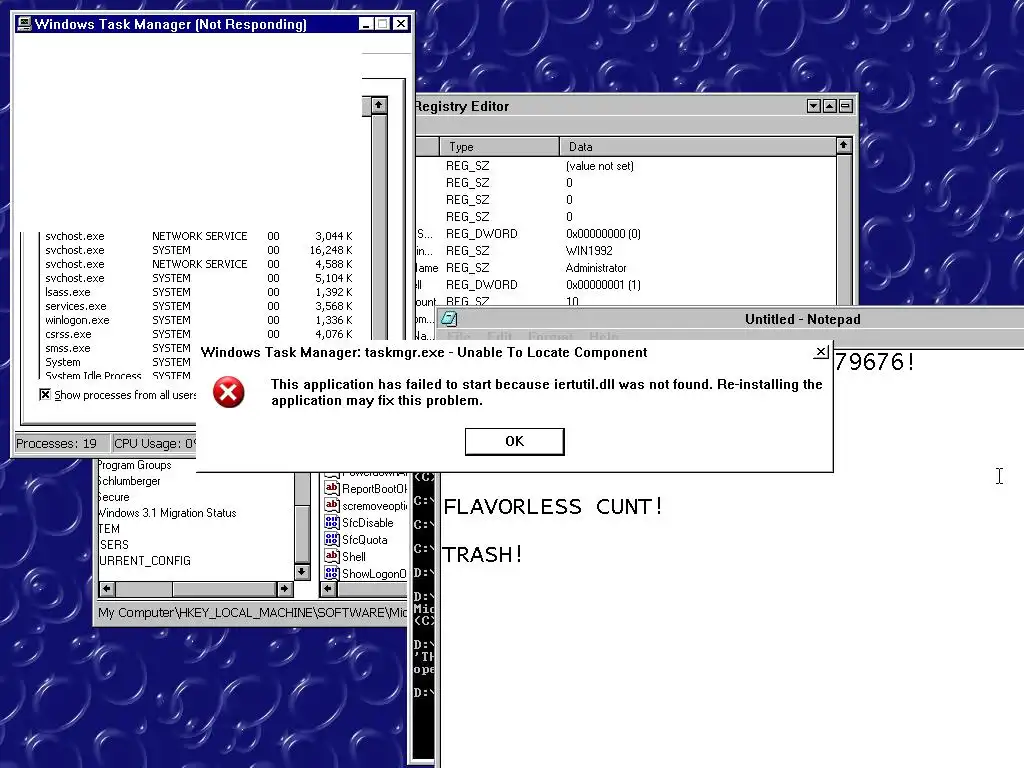Click the registry tree vertical scrollbar thumb
The height and width of the screenshot is (768, 1024).
[x=302, y=534]
